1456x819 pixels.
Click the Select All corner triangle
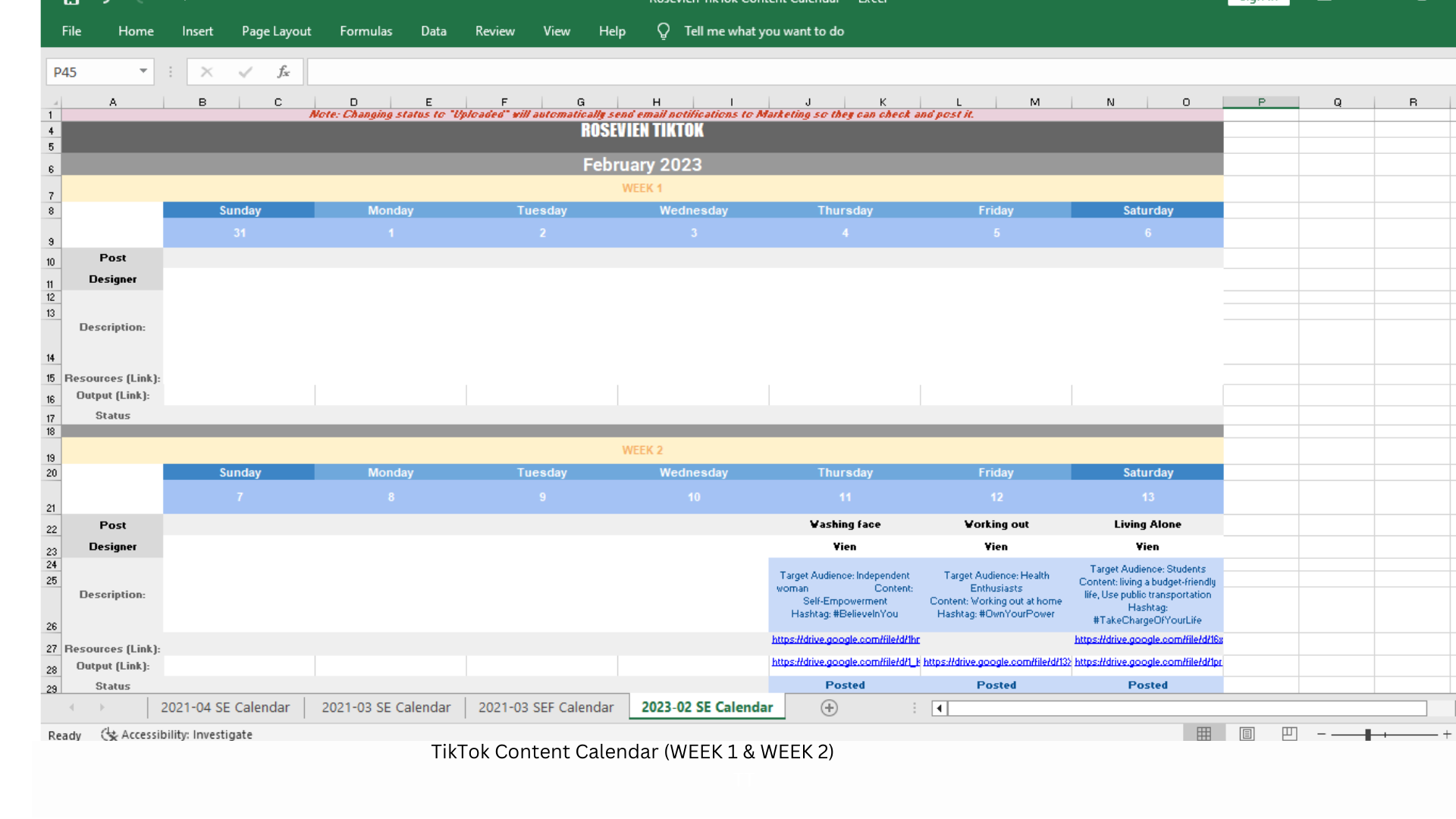(55, 102)
